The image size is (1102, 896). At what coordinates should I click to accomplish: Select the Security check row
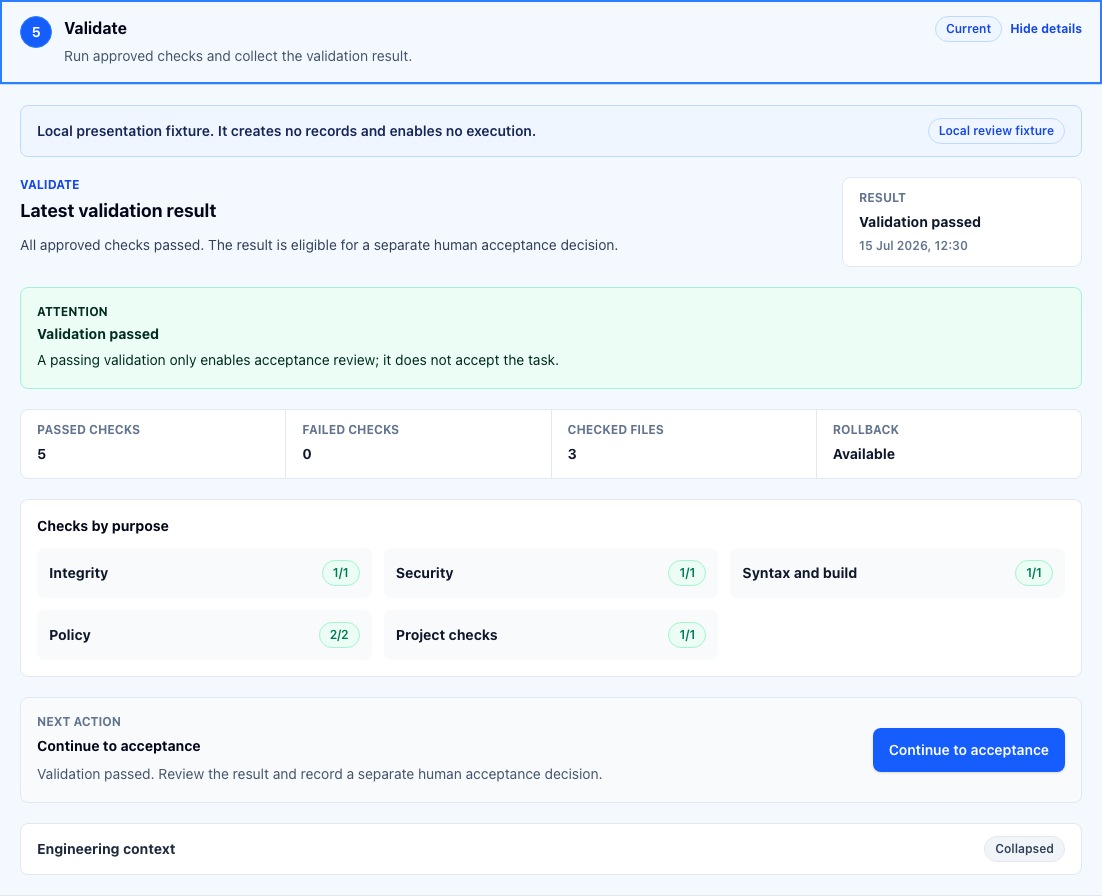[x=550, y=573]
